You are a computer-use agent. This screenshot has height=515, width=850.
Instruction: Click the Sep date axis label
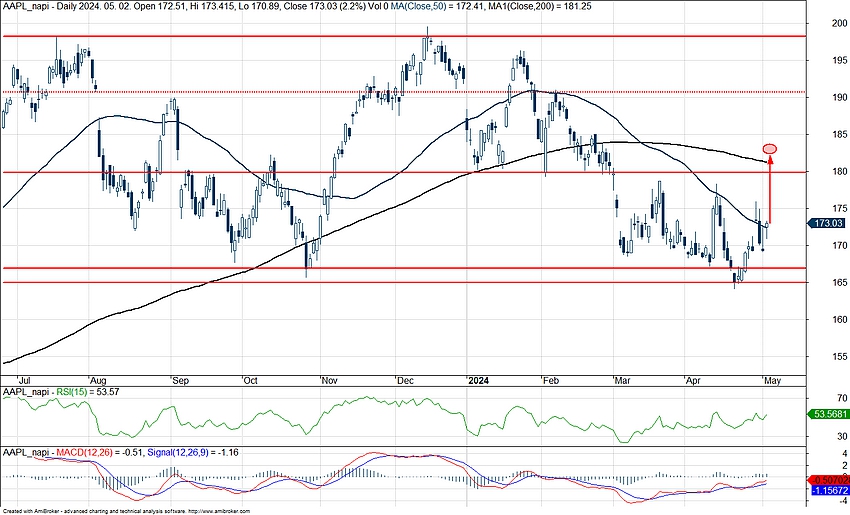point(181,381)
